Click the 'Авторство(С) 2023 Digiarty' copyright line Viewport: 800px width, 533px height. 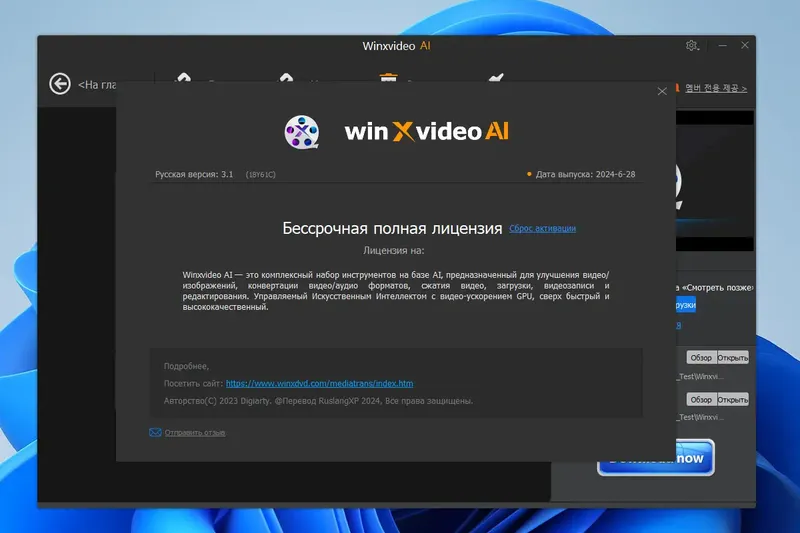[318, 401]
